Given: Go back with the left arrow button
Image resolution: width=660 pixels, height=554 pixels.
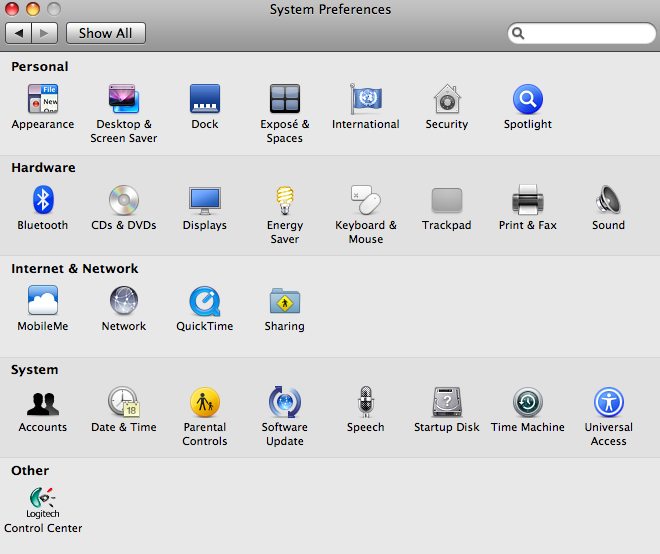Looking at the screenshot, I should pyautogui.click(x=18, y=33).
